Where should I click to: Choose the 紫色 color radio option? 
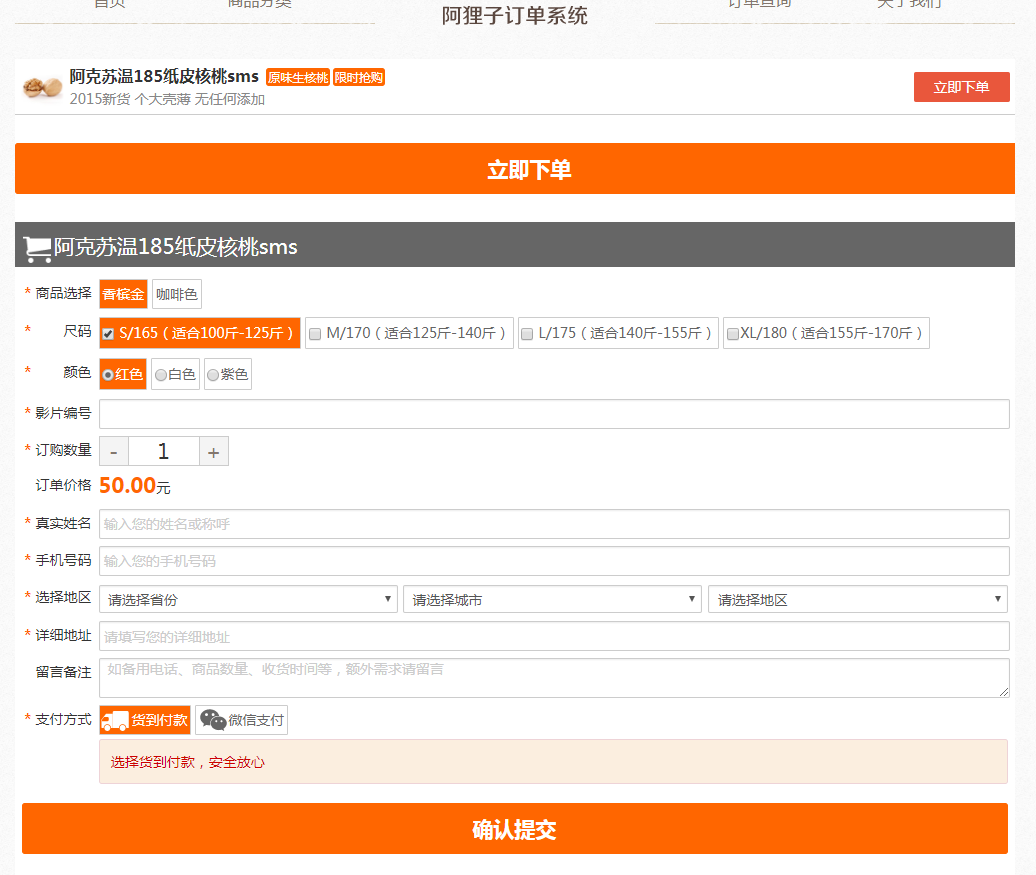pyautogui.click(x=213, y=375)
